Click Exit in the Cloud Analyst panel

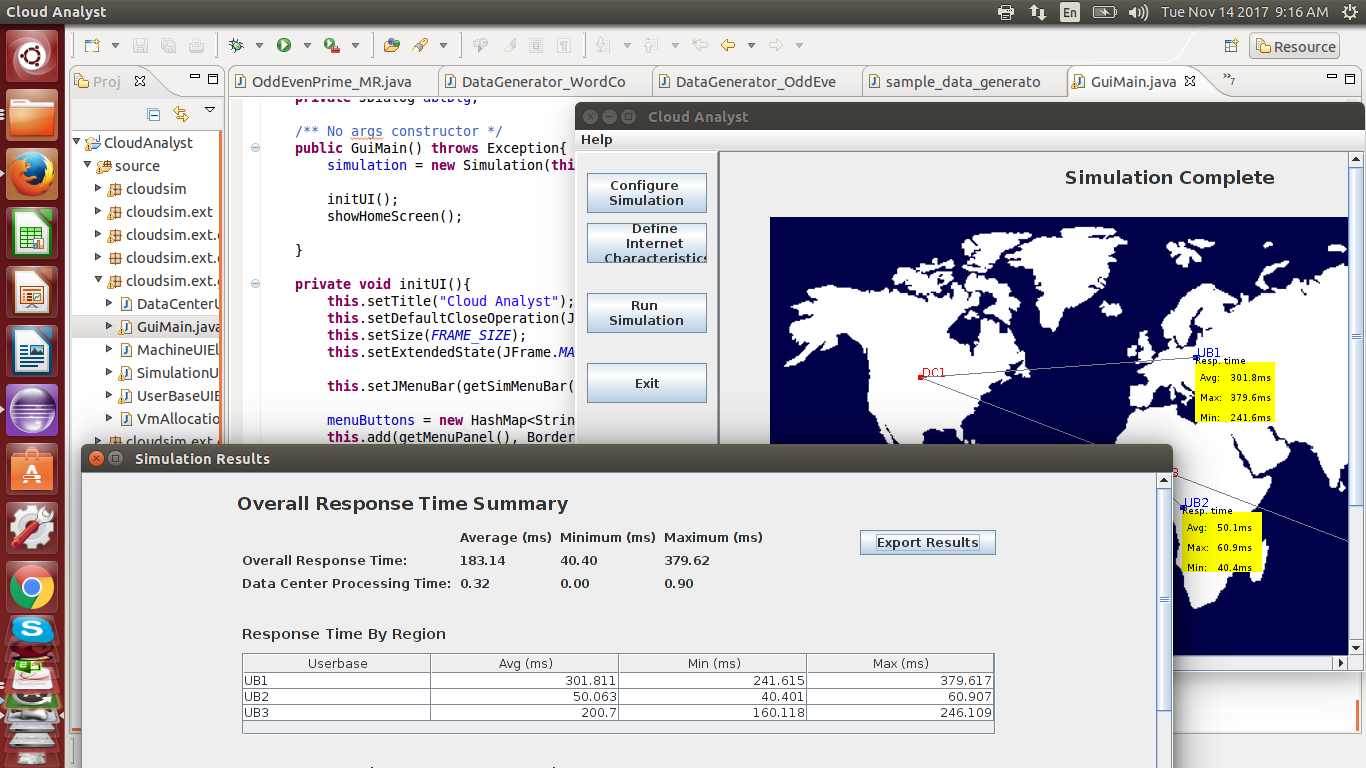click(646, 382)
